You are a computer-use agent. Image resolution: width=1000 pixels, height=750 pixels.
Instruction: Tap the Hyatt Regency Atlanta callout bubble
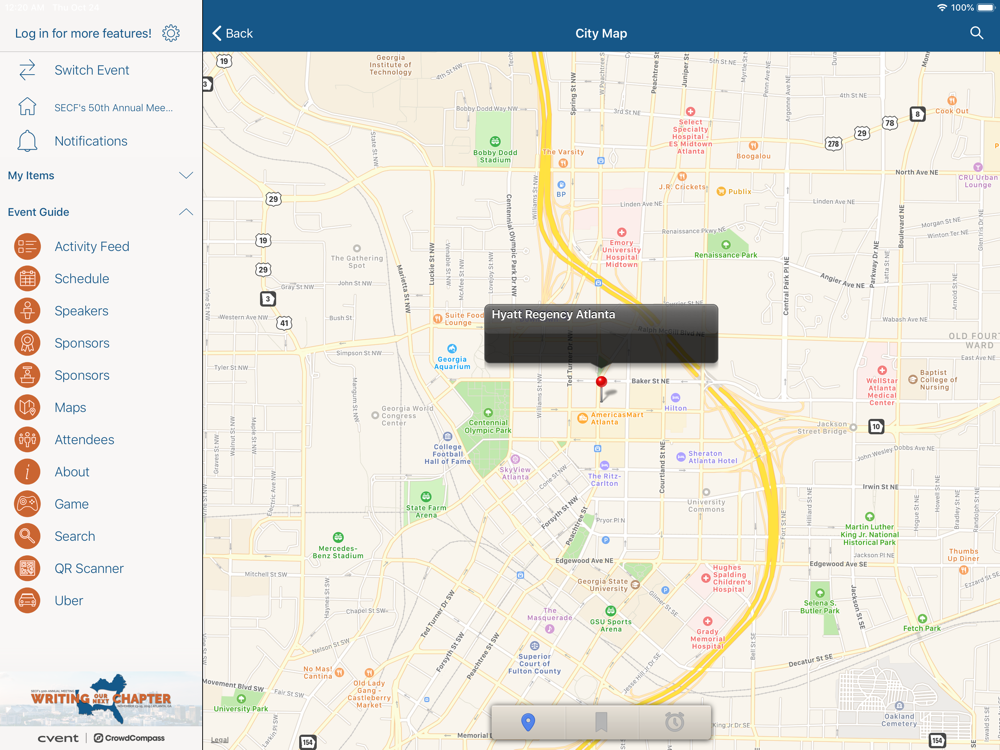601,334
